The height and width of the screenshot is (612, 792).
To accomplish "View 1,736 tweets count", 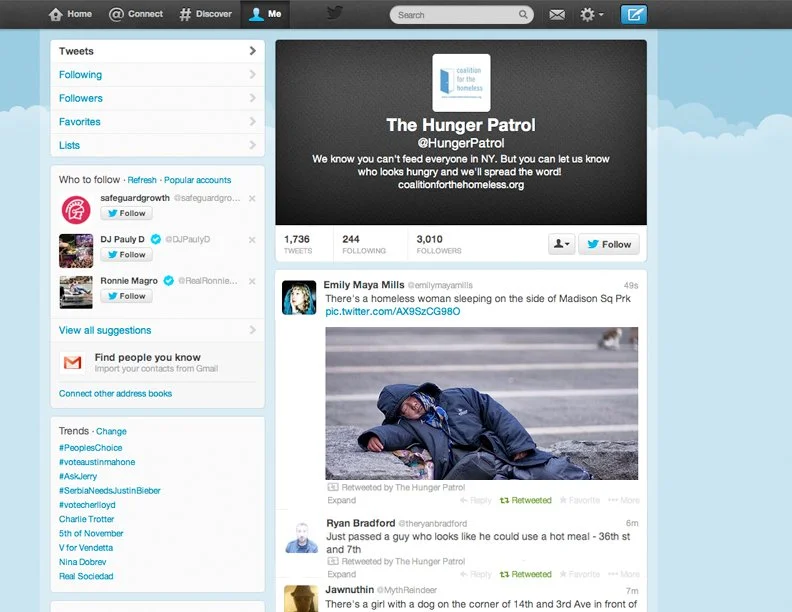I will [x=298, y=244].
